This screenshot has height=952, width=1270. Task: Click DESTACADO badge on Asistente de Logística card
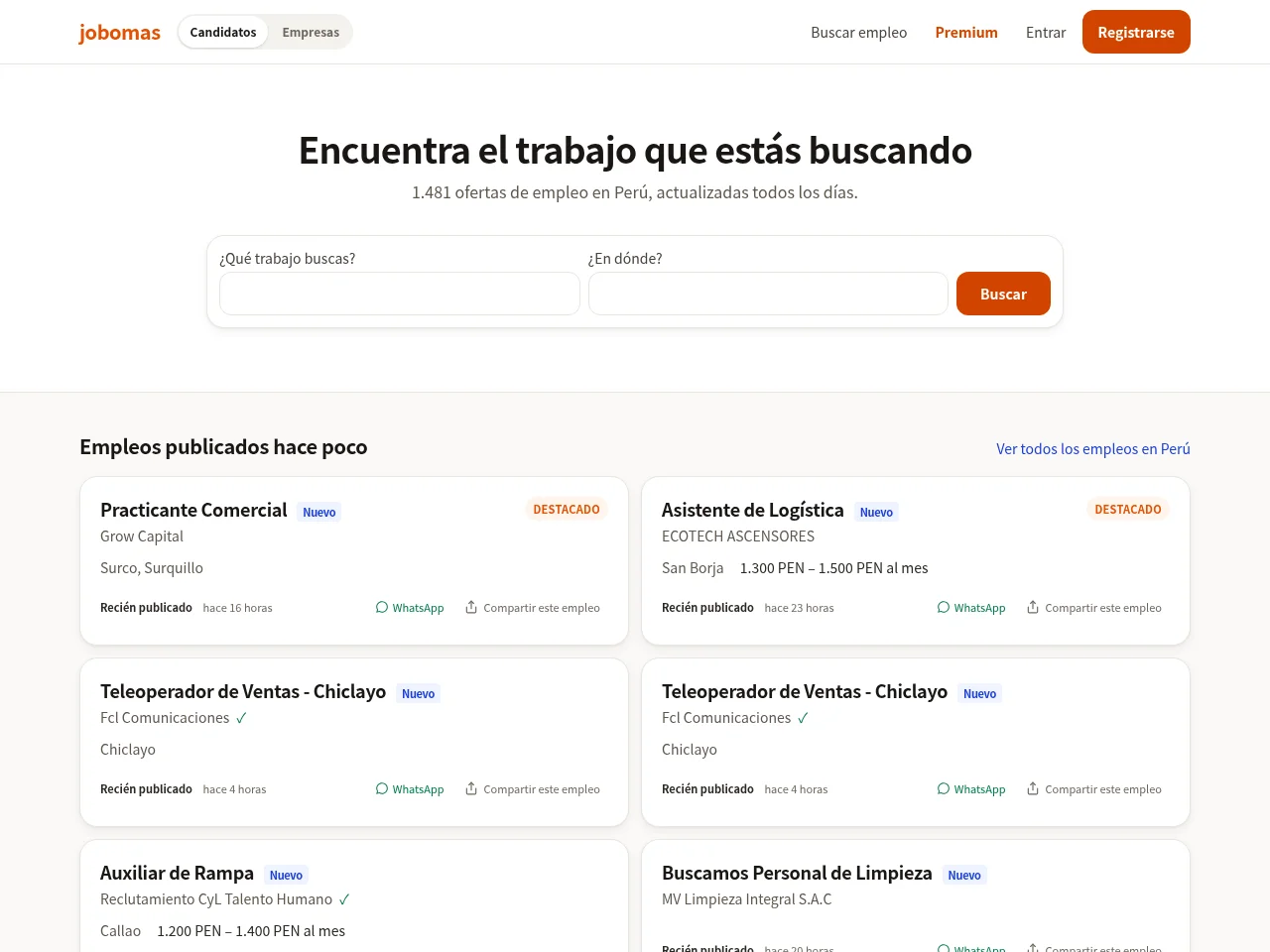tap(1128, 510)
